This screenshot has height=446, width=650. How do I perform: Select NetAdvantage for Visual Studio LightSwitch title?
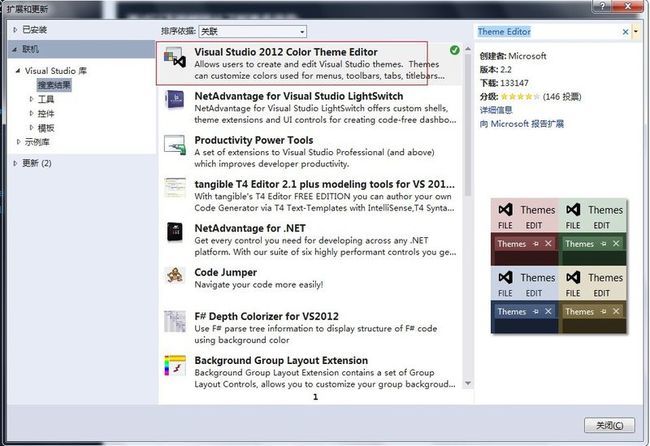click(x=298, y=96)
